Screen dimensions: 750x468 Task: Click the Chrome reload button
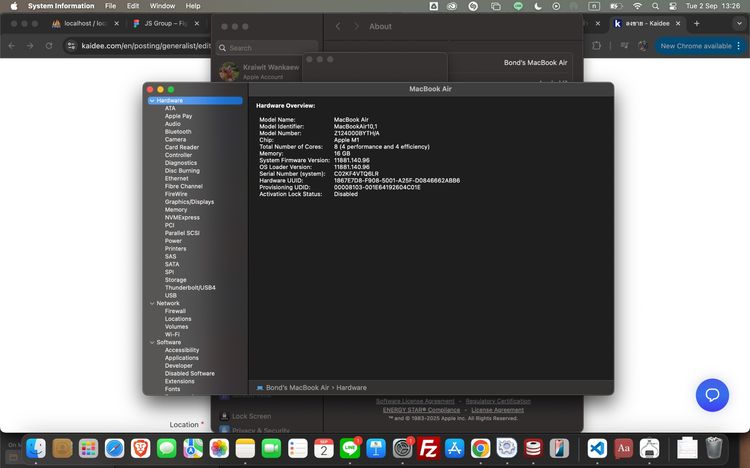click(x=48, y=46)
